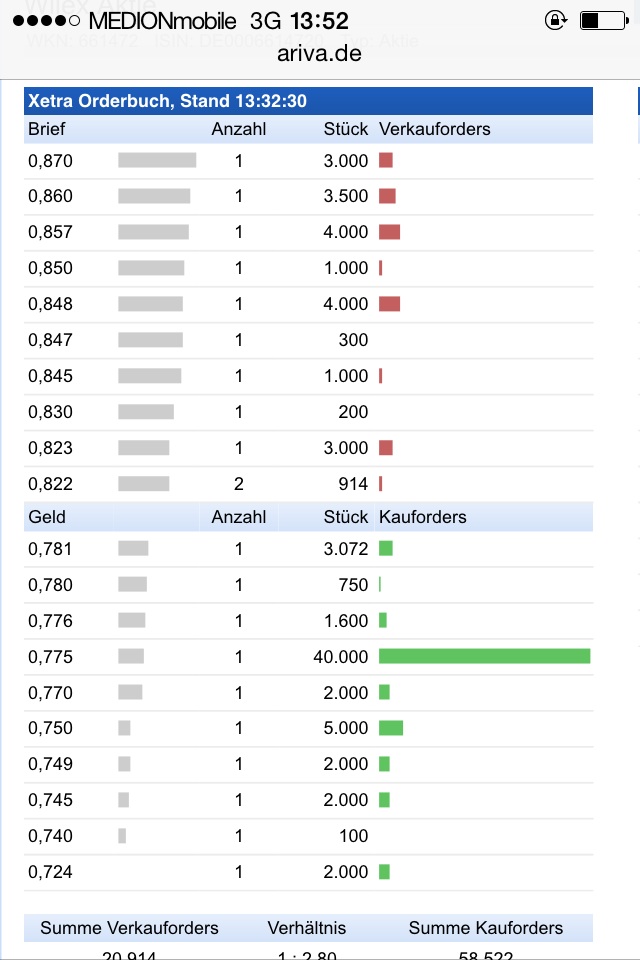Click the green bar in the 0,750 row
This screenshot has height=960, width=640.
click(391, 728)
